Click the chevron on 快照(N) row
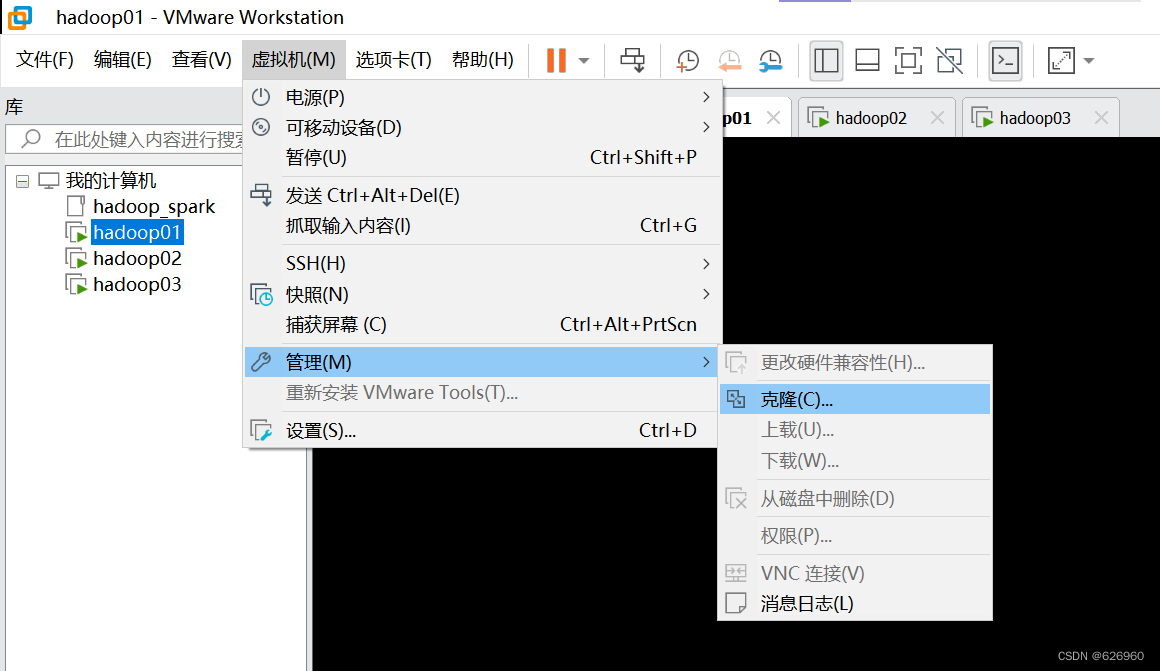This screenshot has width=1160, height=671. [706, 294]
